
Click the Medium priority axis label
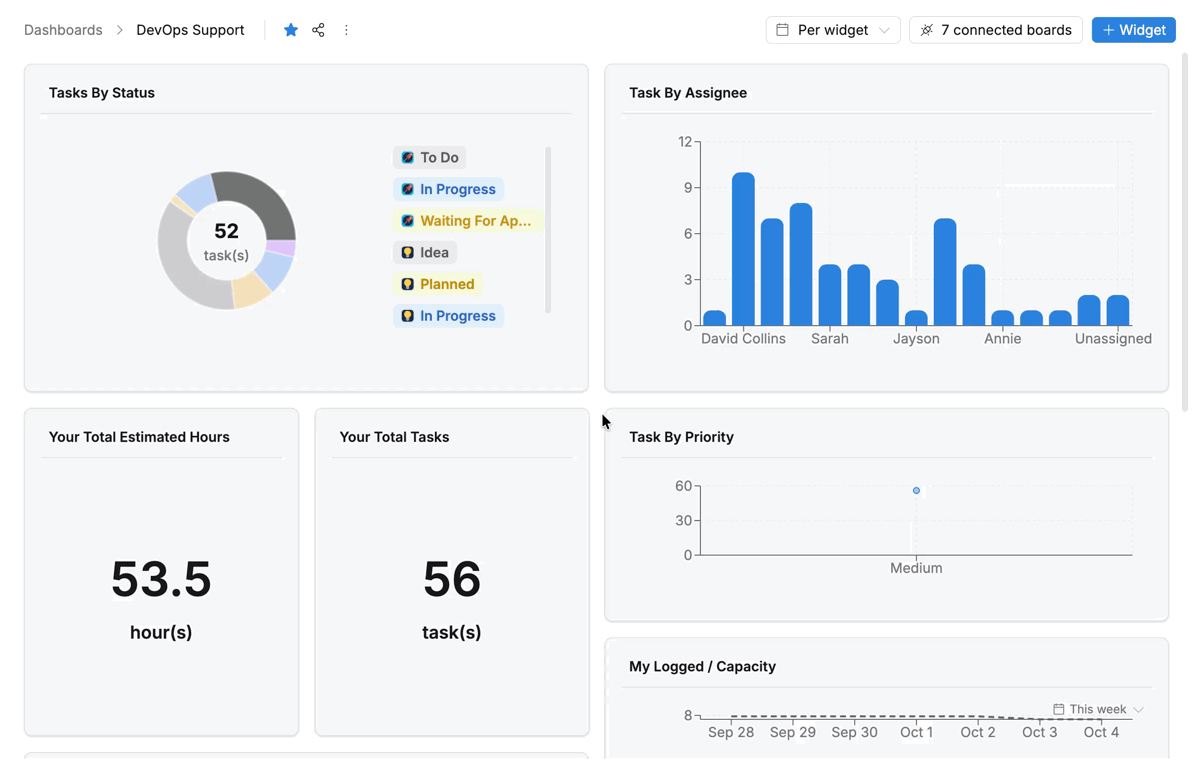click(x=916, y=568)
